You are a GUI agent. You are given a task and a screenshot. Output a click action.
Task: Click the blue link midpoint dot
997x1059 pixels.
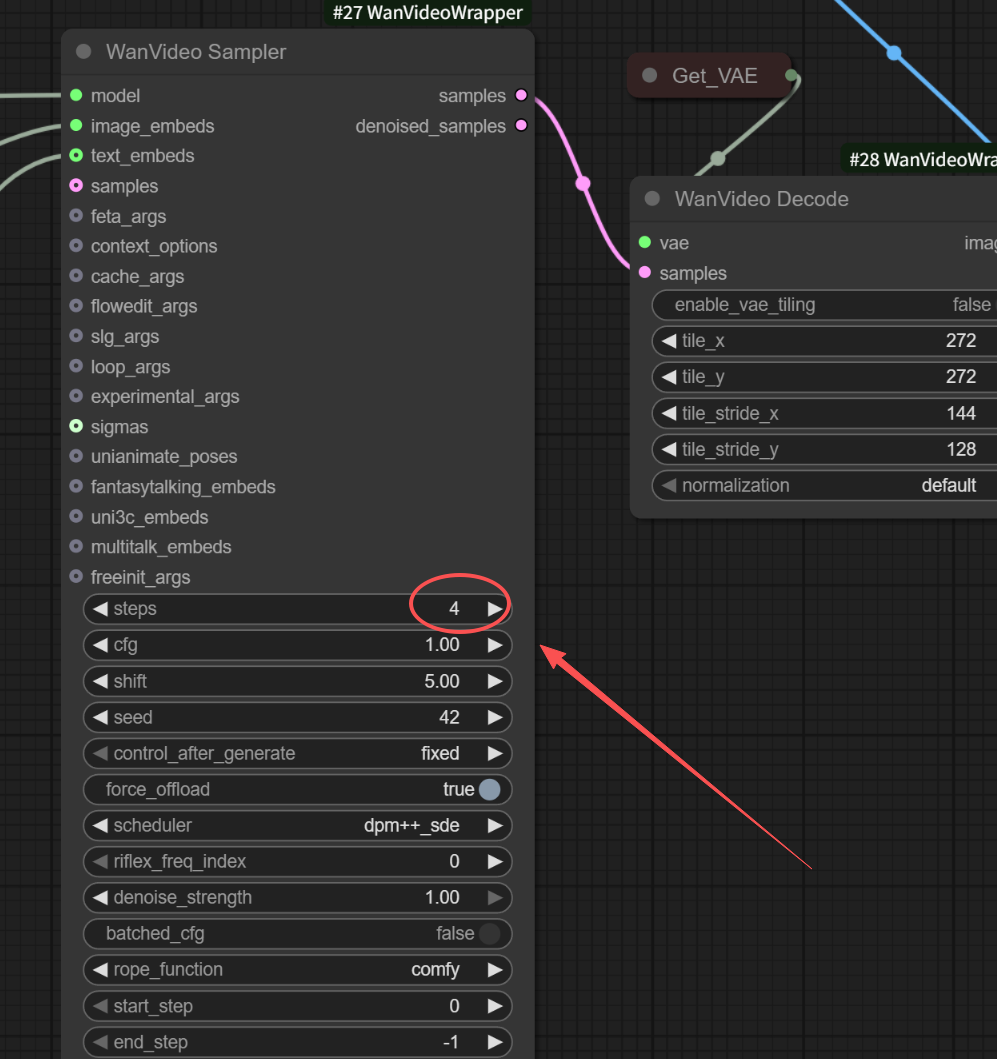pyautogui.click(x=894, y=53)
